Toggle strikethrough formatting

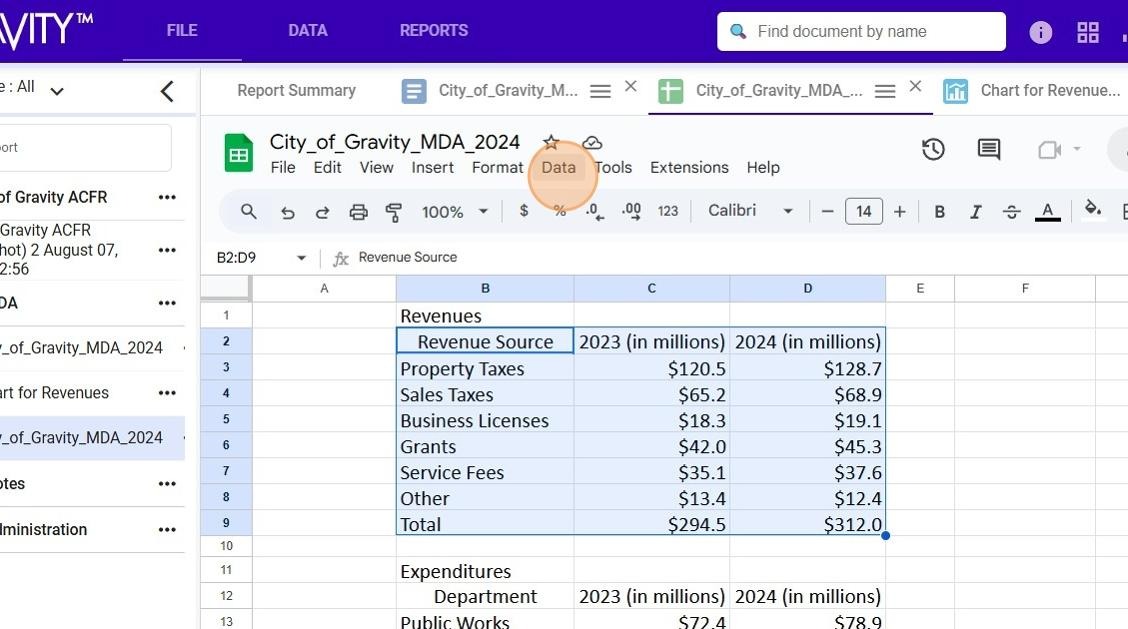(x=1011, y=212)
